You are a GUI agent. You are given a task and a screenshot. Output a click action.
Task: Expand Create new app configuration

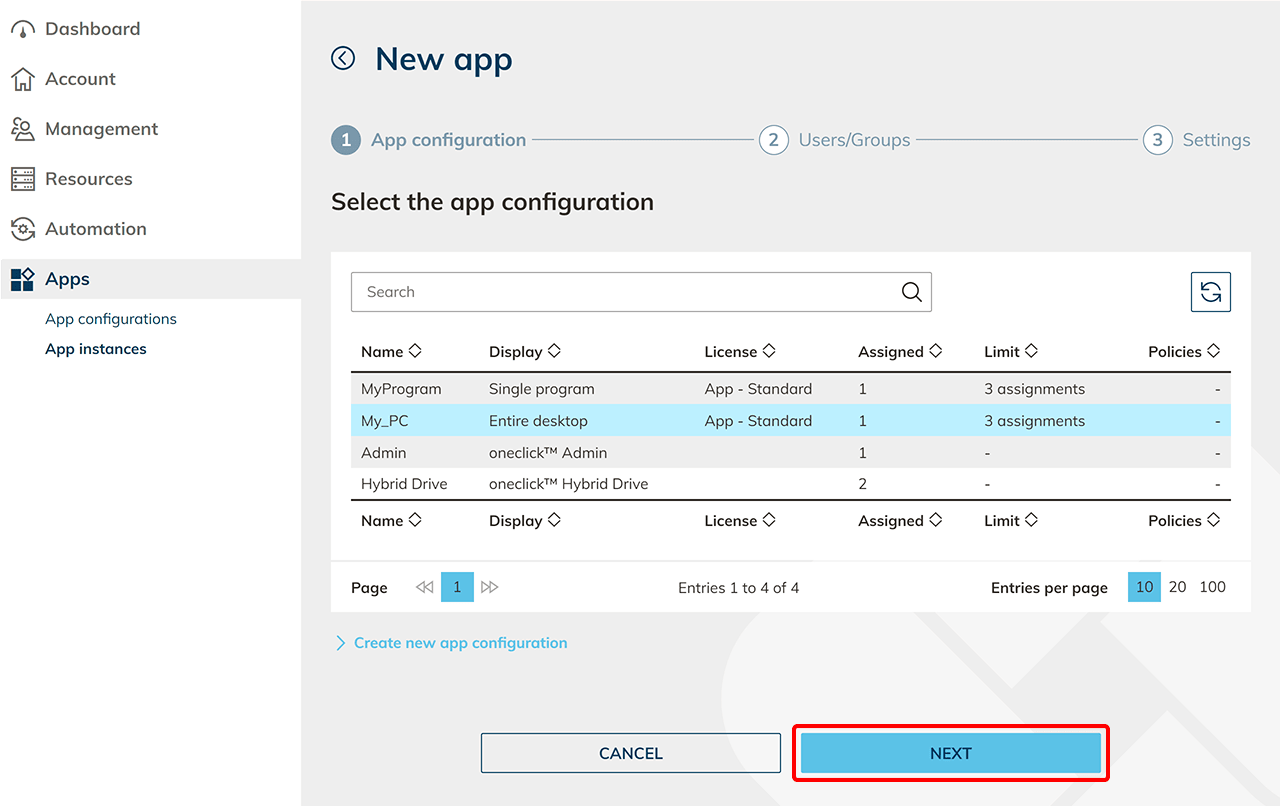(x=460, y=643)
